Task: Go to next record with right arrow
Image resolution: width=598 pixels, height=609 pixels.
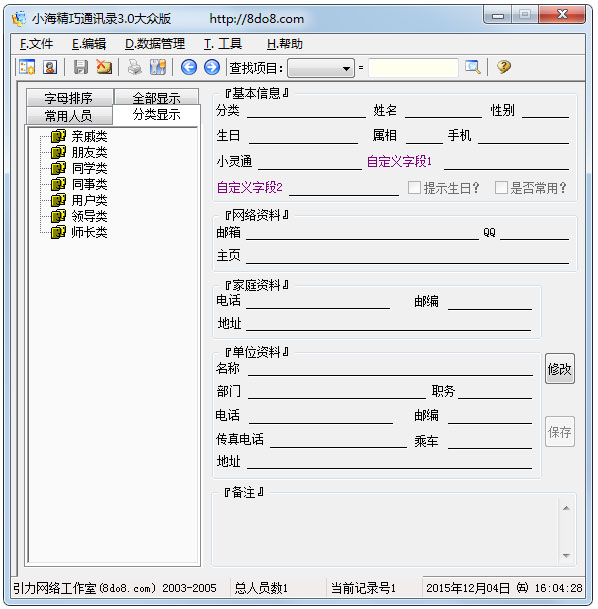Action: (212, 67)
